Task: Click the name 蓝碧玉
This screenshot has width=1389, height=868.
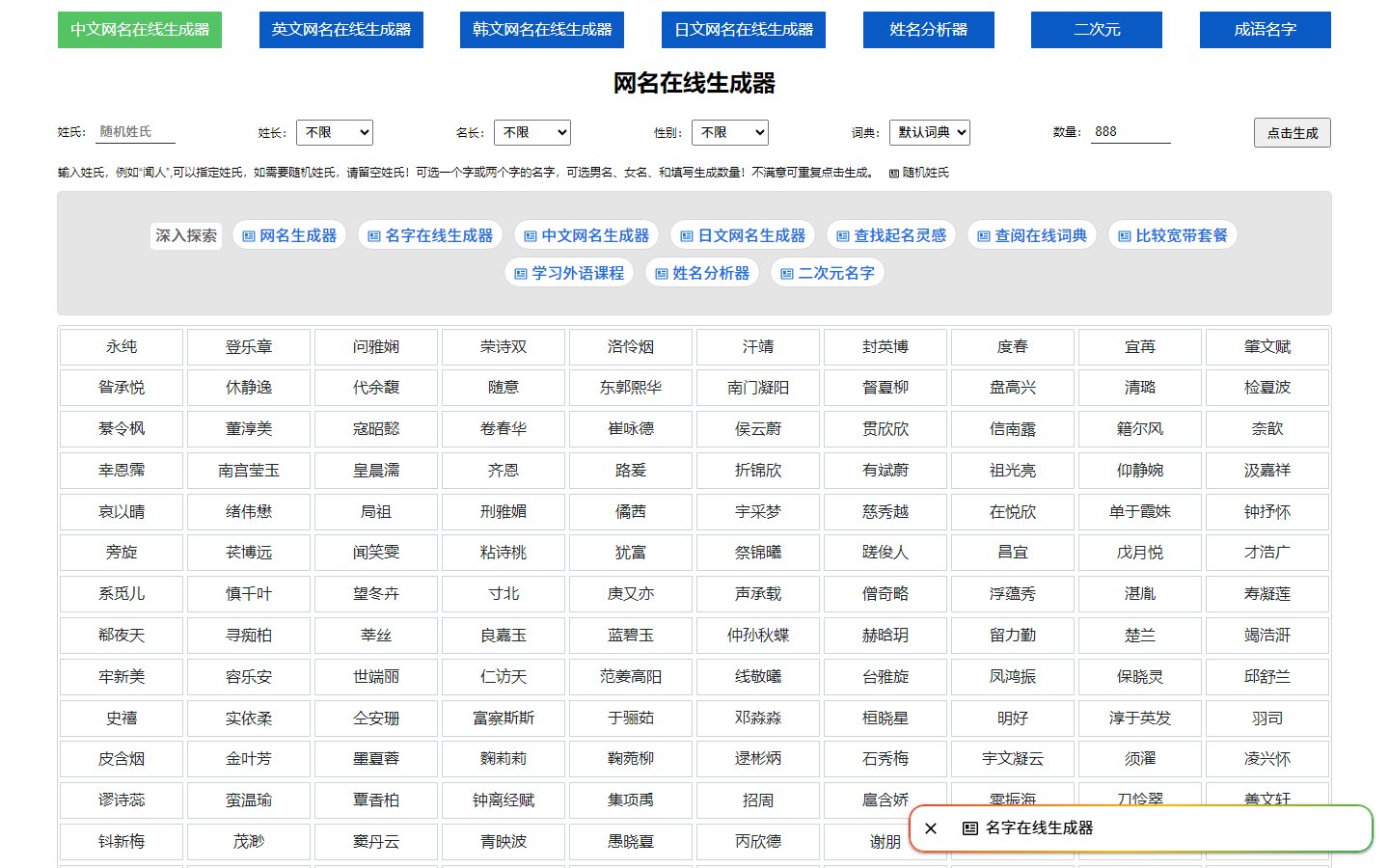Action: click(x=631, y=636)
